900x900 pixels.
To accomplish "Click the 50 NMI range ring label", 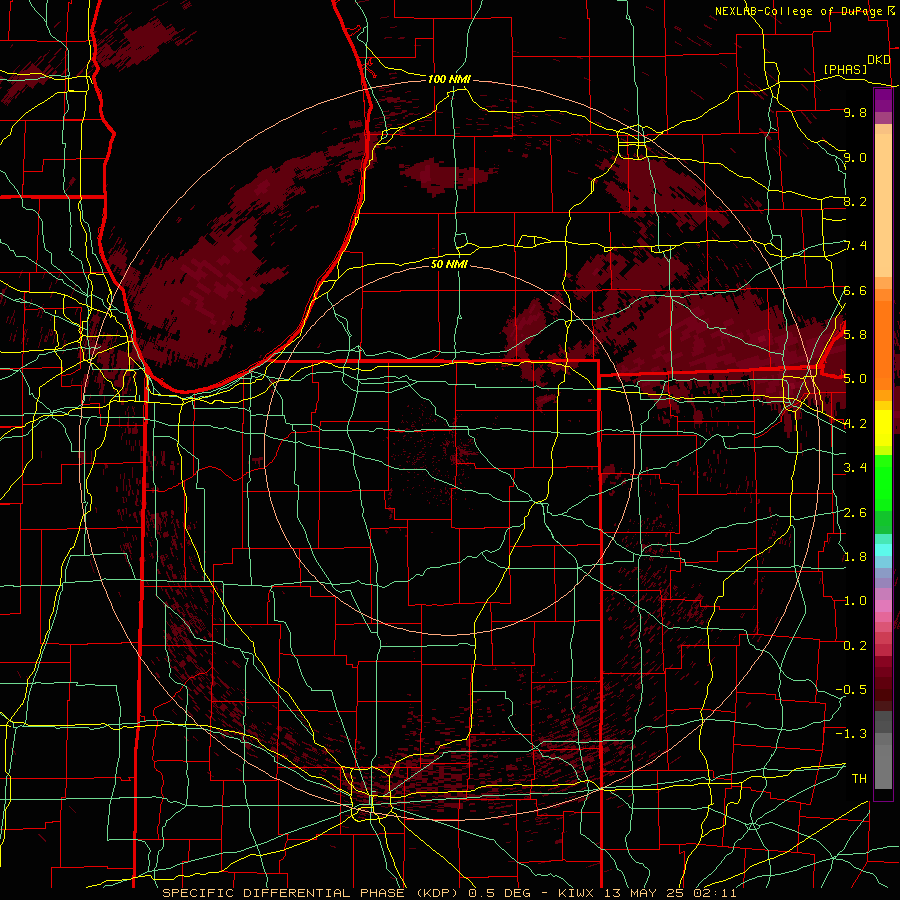I will pos(449,264).
